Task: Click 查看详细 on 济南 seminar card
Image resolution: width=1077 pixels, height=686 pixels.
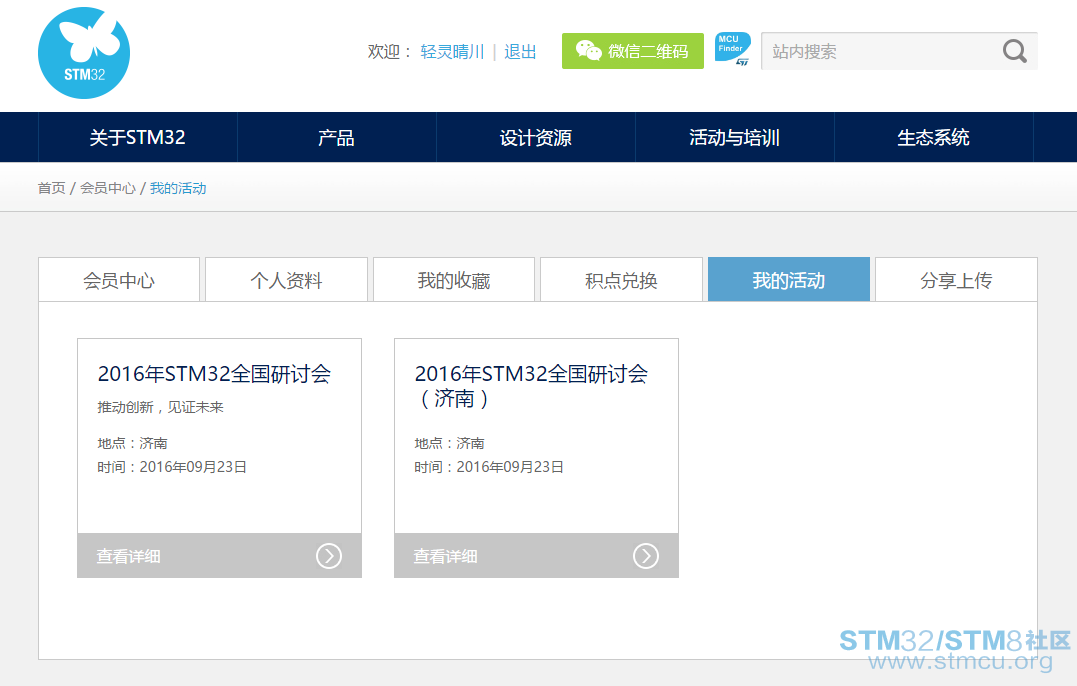Action: (445, 556)
